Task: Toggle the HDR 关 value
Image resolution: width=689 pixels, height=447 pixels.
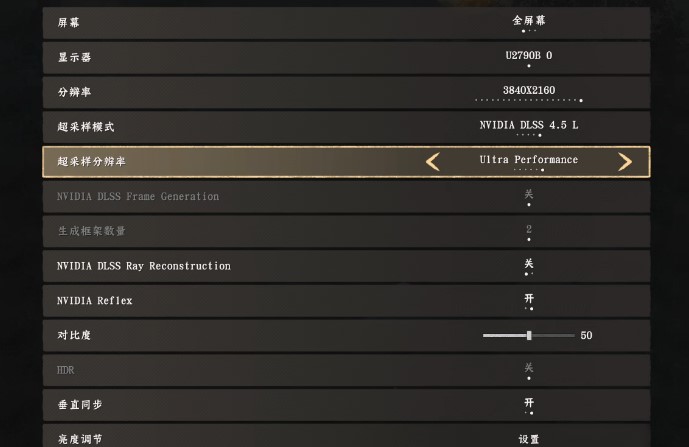Action: [x=529, y=369]
